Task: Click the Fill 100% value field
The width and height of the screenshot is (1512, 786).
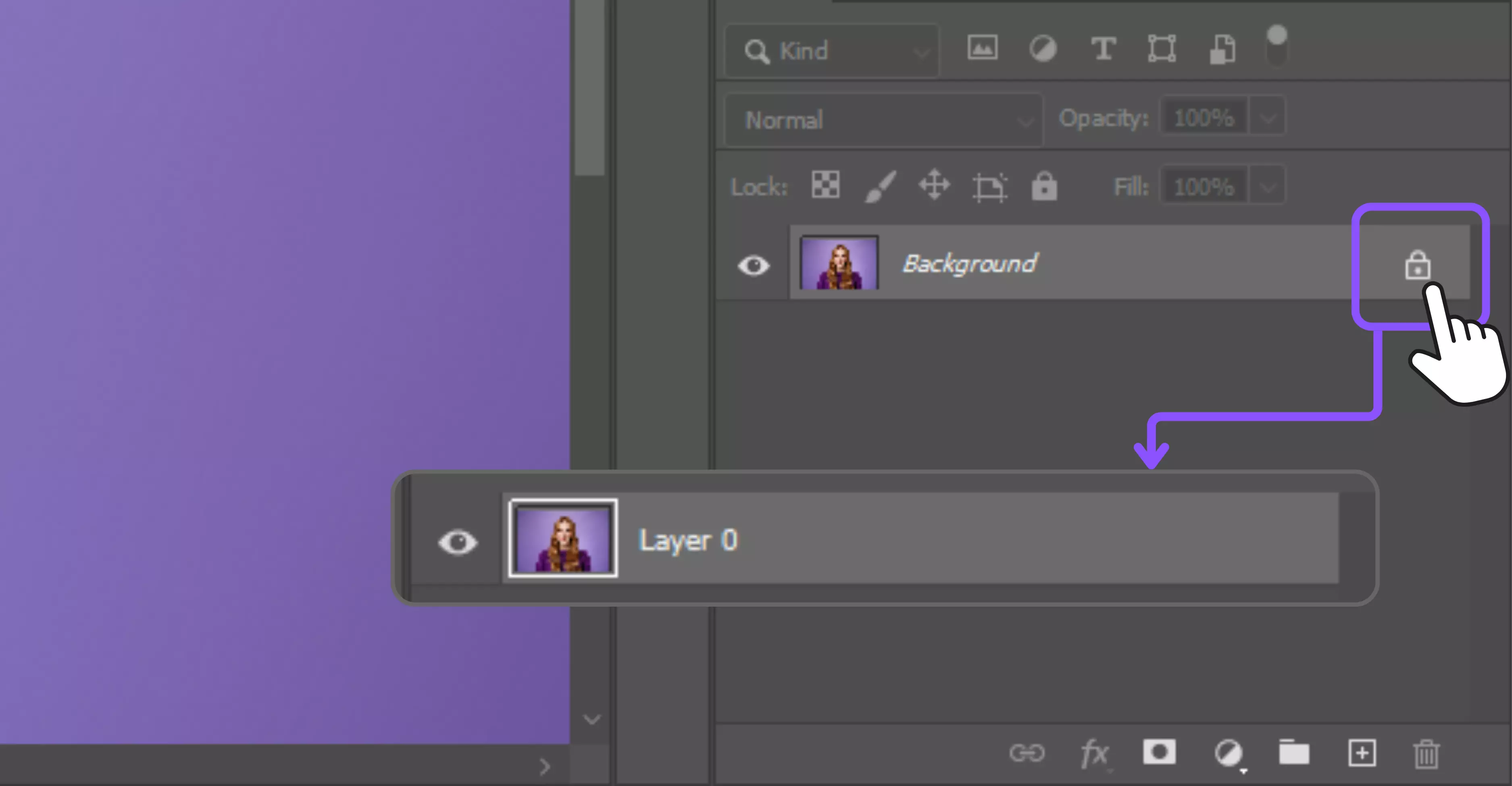Action: [x=1204, y=187]
